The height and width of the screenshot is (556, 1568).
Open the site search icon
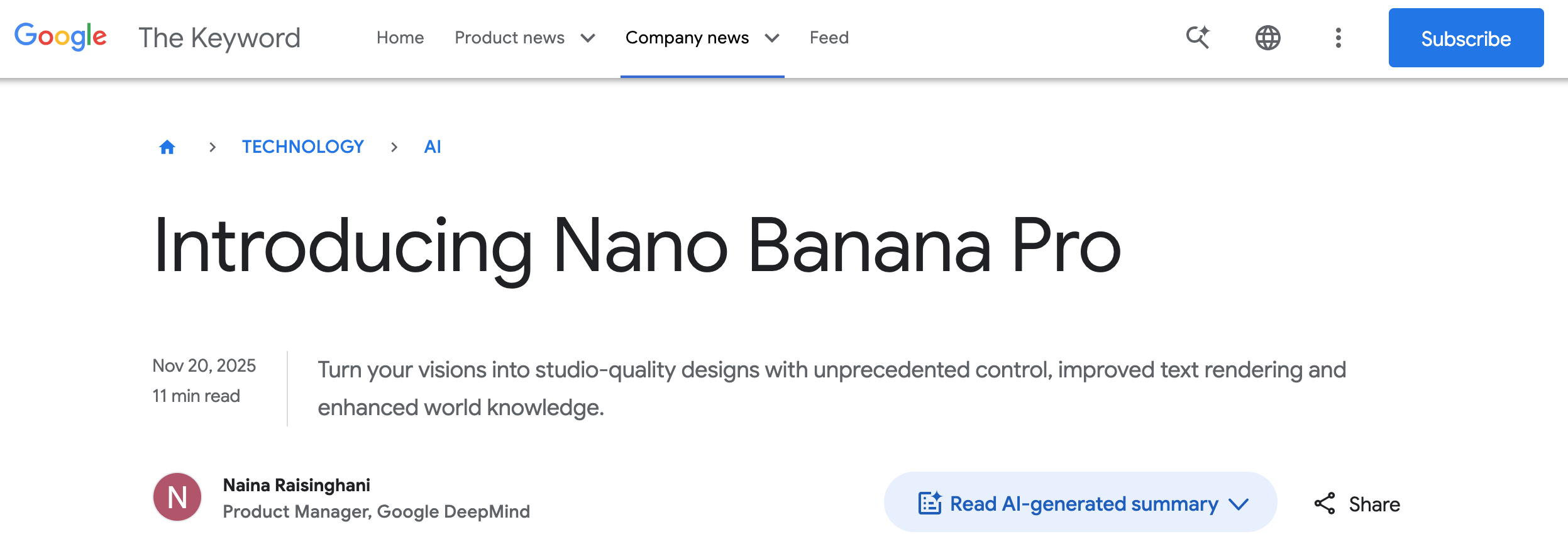(1198, 38)
